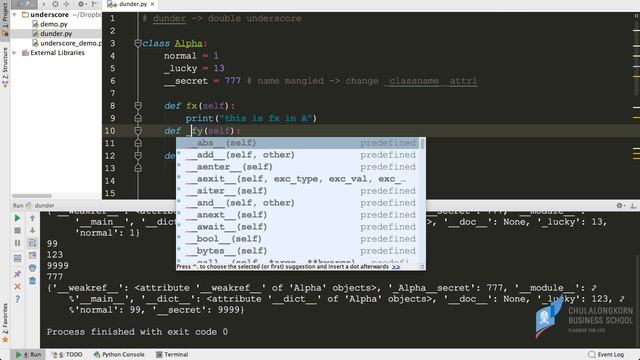Open help with the question mark icon
The width and height of the screenshot is (640, 360).
pyautogui.click(x=17, y=299)
